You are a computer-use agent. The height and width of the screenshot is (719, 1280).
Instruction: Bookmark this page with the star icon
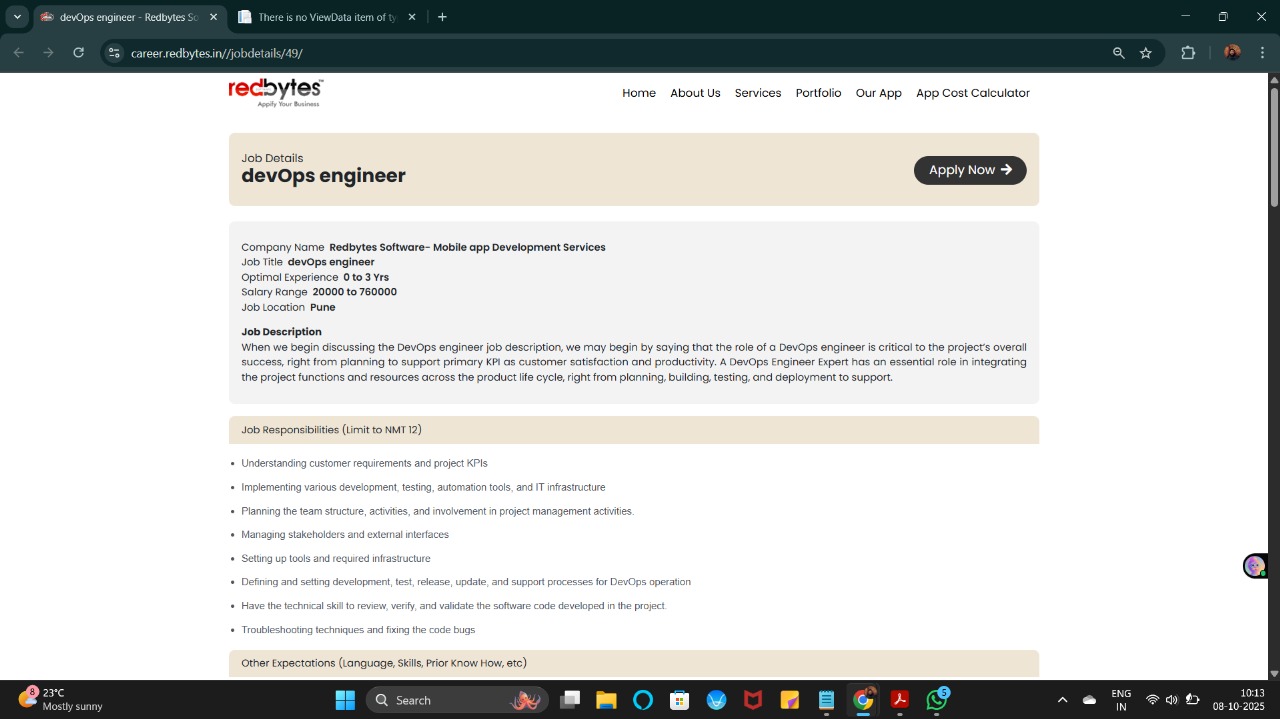[1146, 53]
